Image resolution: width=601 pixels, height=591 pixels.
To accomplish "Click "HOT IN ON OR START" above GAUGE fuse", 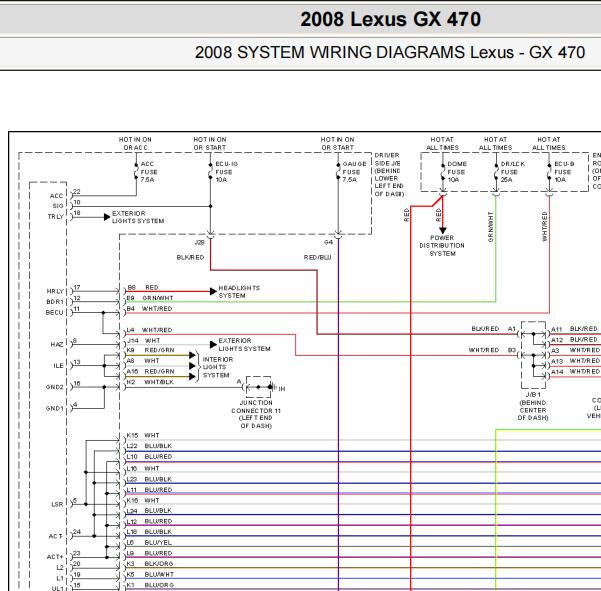I will coord(337,143).
